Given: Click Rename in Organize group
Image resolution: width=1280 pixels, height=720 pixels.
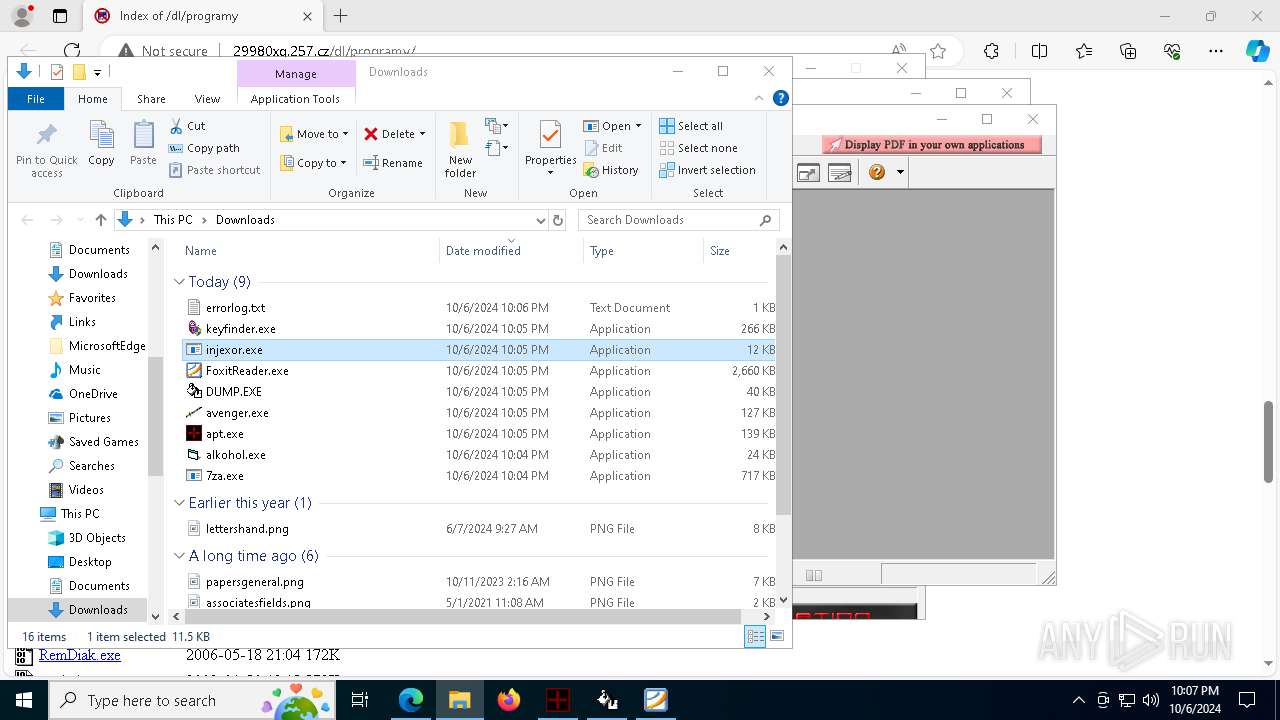Looking at the screenshot, I should click(392, 163).
